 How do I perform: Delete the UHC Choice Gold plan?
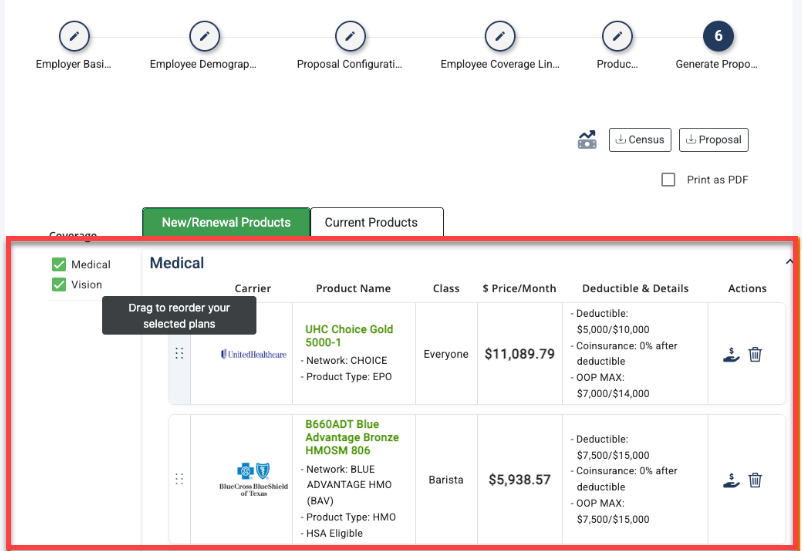point(755,354)
